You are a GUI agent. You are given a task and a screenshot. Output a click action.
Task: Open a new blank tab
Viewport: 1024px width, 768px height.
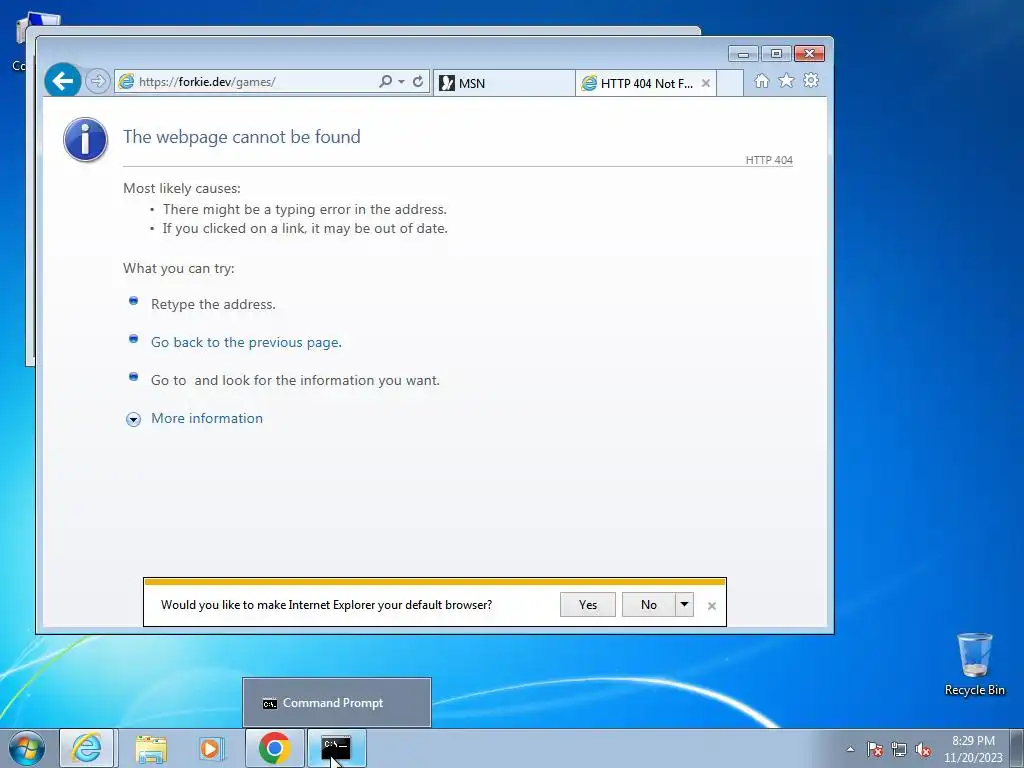[x=730, y=83]
